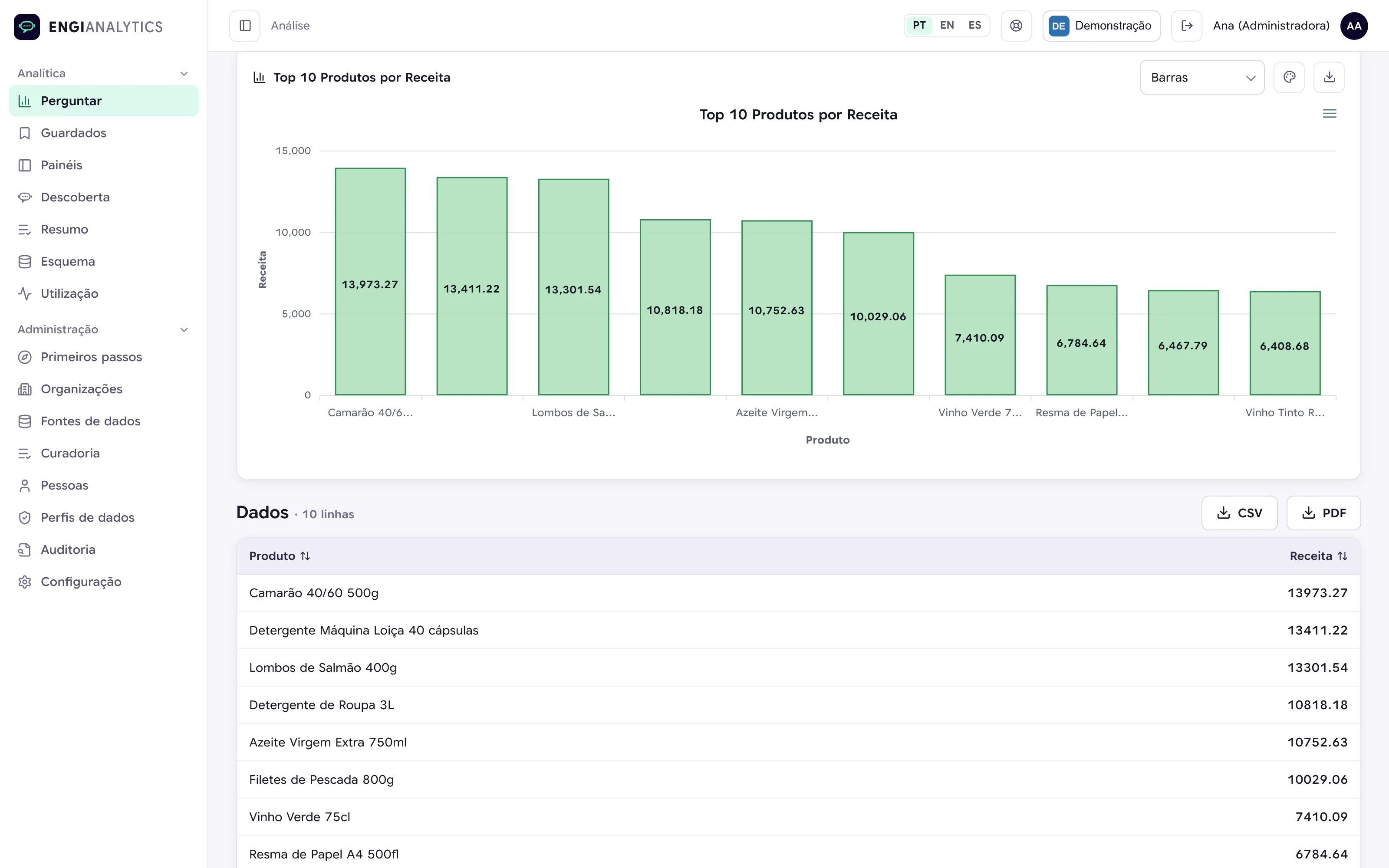Toggle the sidebar panel icon

[245, 26]
